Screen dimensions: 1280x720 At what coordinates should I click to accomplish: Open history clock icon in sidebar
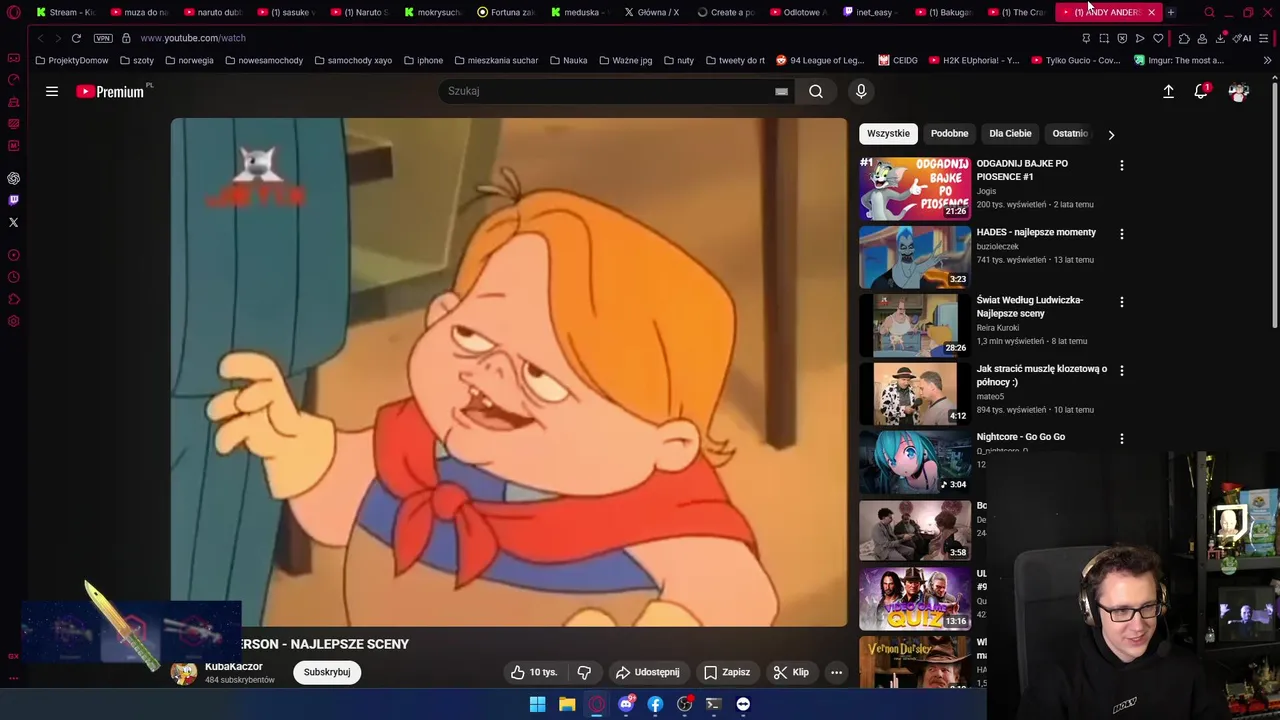click(x=14, y=277)
